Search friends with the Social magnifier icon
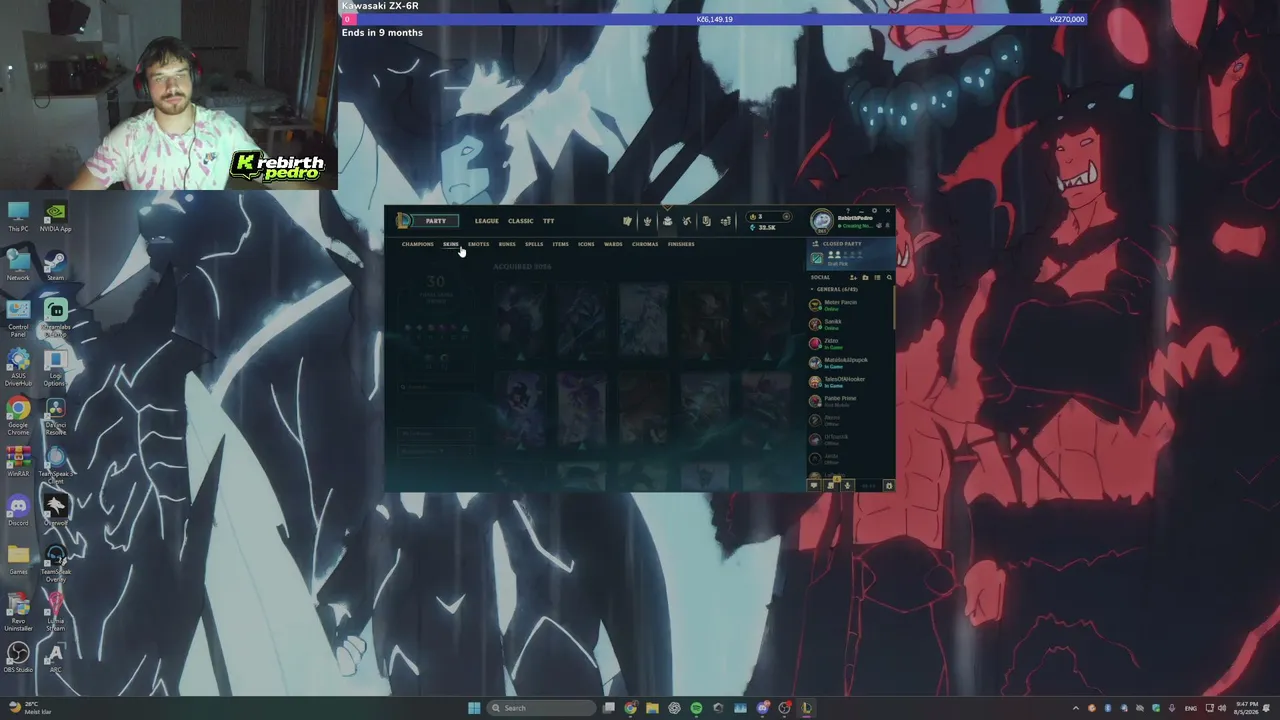 [889, 277]
